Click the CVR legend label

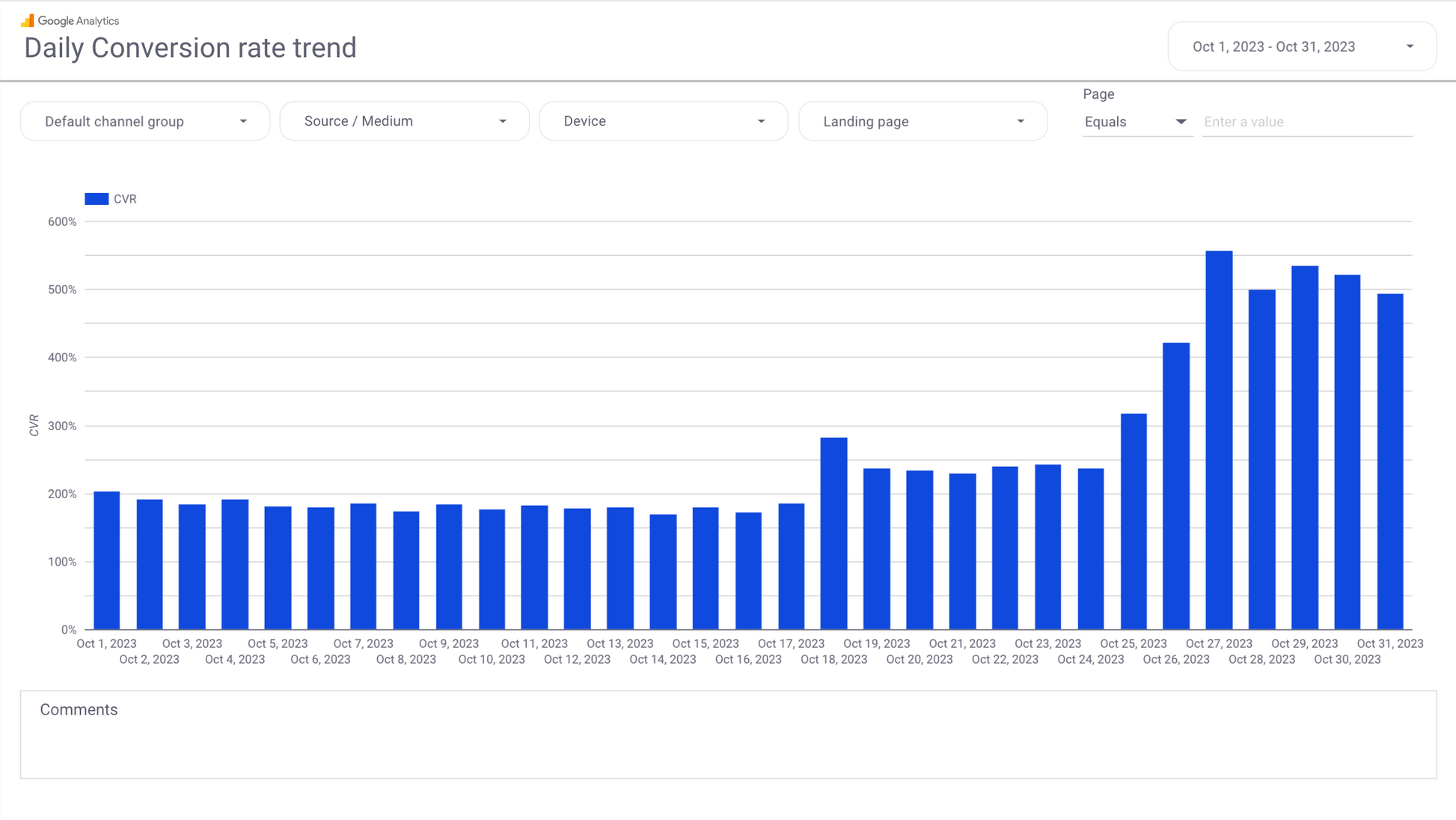coord(125,199)
